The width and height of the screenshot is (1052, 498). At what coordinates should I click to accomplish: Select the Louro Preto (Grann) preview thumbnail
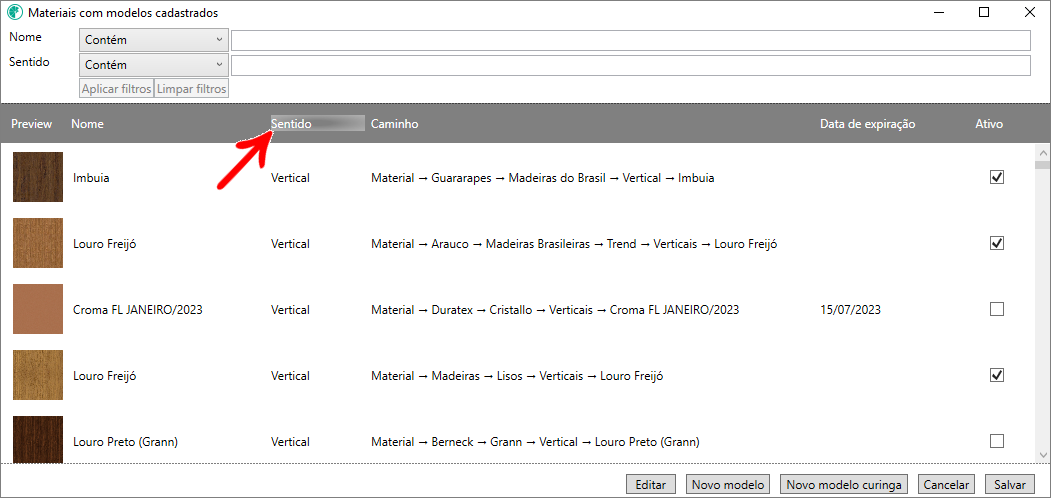point(38,439)
